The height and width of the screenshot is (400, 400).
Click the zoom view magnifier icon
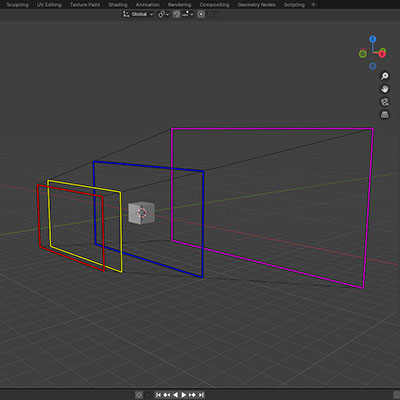(385, 76)
